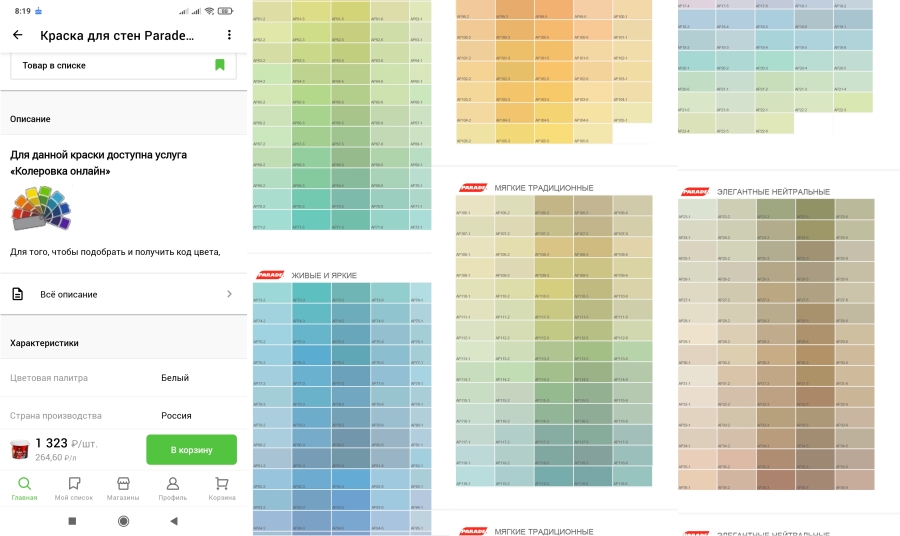
Task: Click the Характеристики section heading
Action: point(44,343)
